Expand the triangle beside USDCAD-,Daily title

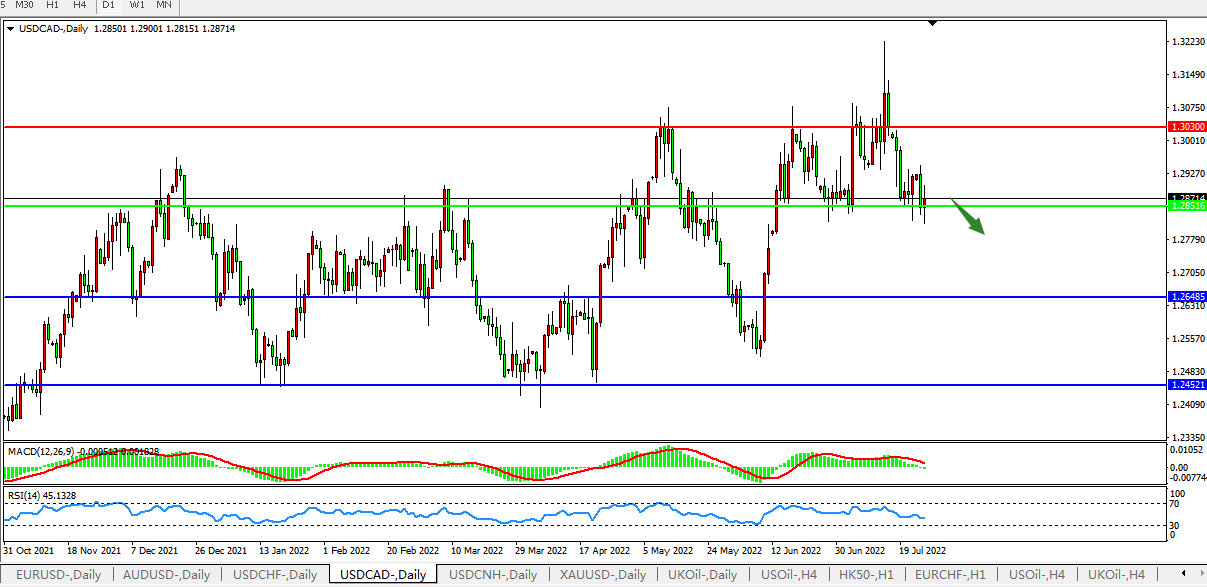click(x=10, y=29)
